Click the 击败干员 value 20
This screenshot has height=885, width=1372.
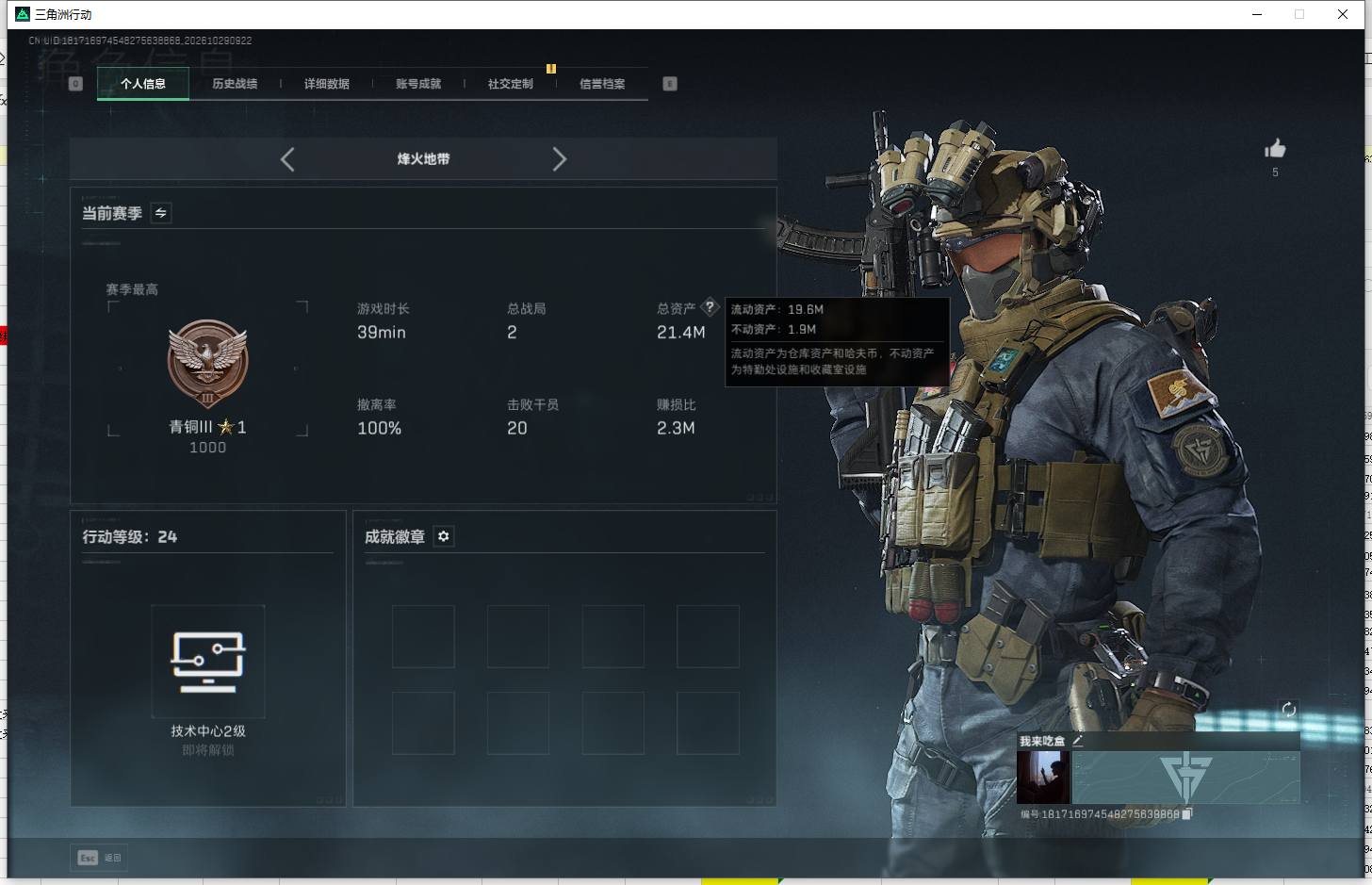[517, 429]
